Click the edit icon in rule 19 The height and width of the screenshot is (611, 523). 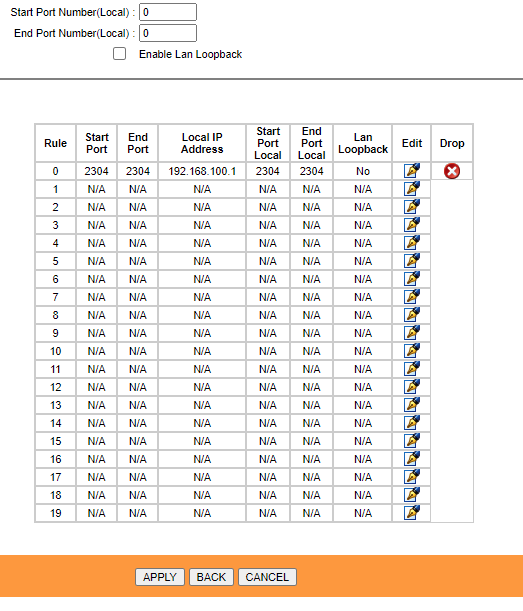tap(412, 512)
